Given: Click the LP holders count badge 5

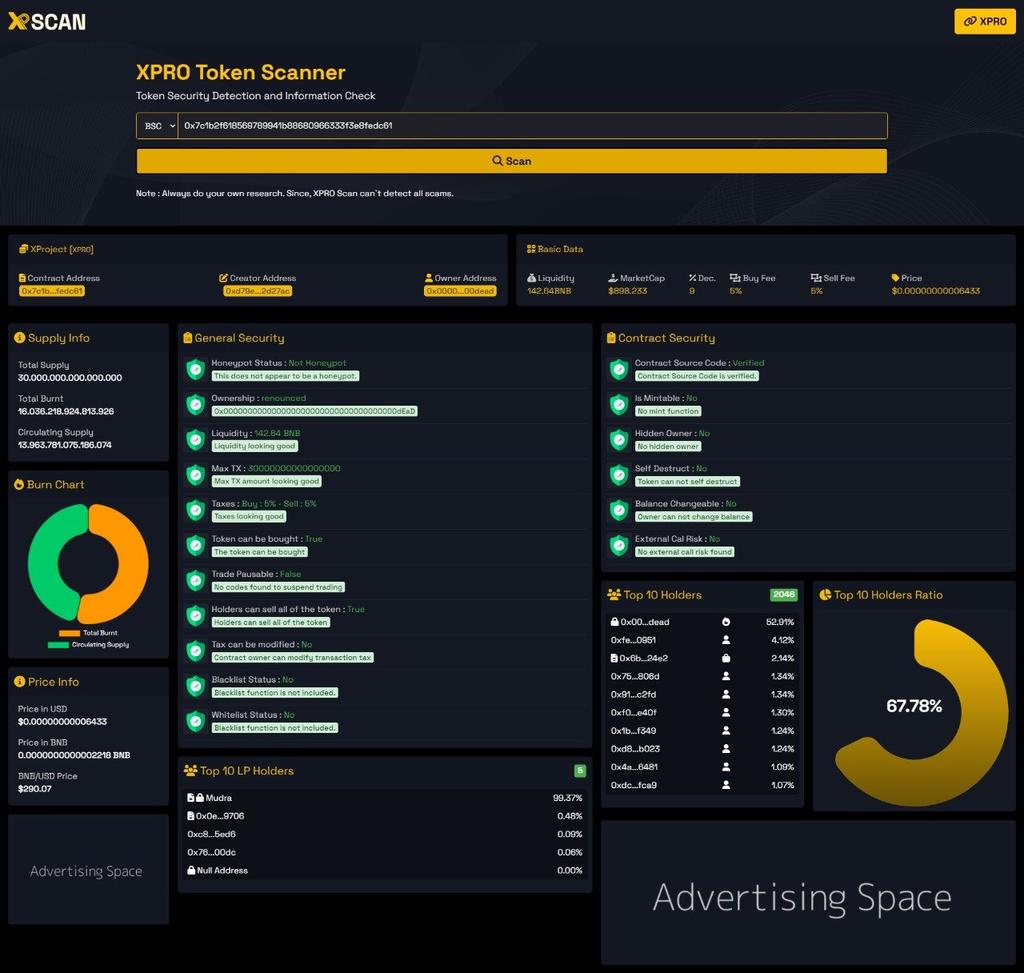Looking at the screenshot, I should coord(580,771).
